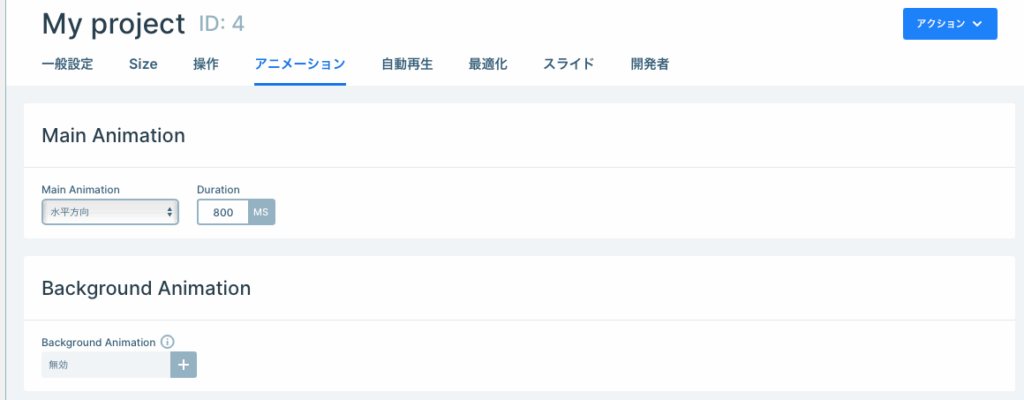Click the Duration field label
The image size is (1024, 400).
(218, 190)
